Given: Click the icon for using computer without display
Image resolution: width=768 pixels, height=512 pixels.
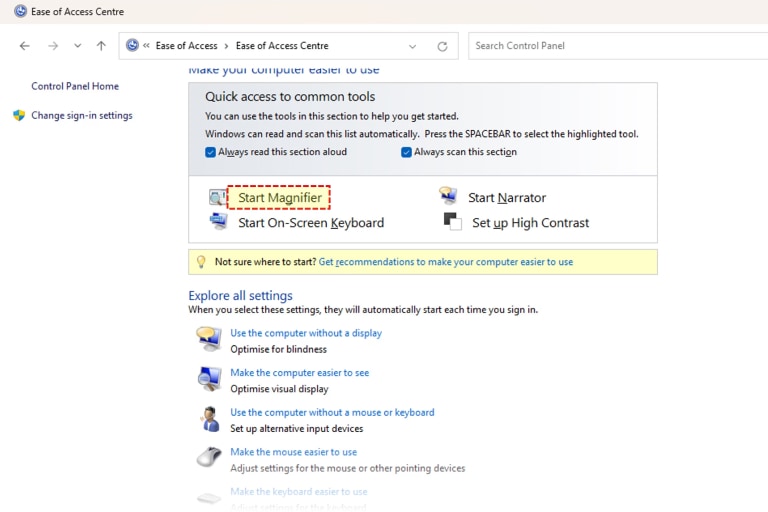Looking at the screenshot, I should click(x=209, y=339).
